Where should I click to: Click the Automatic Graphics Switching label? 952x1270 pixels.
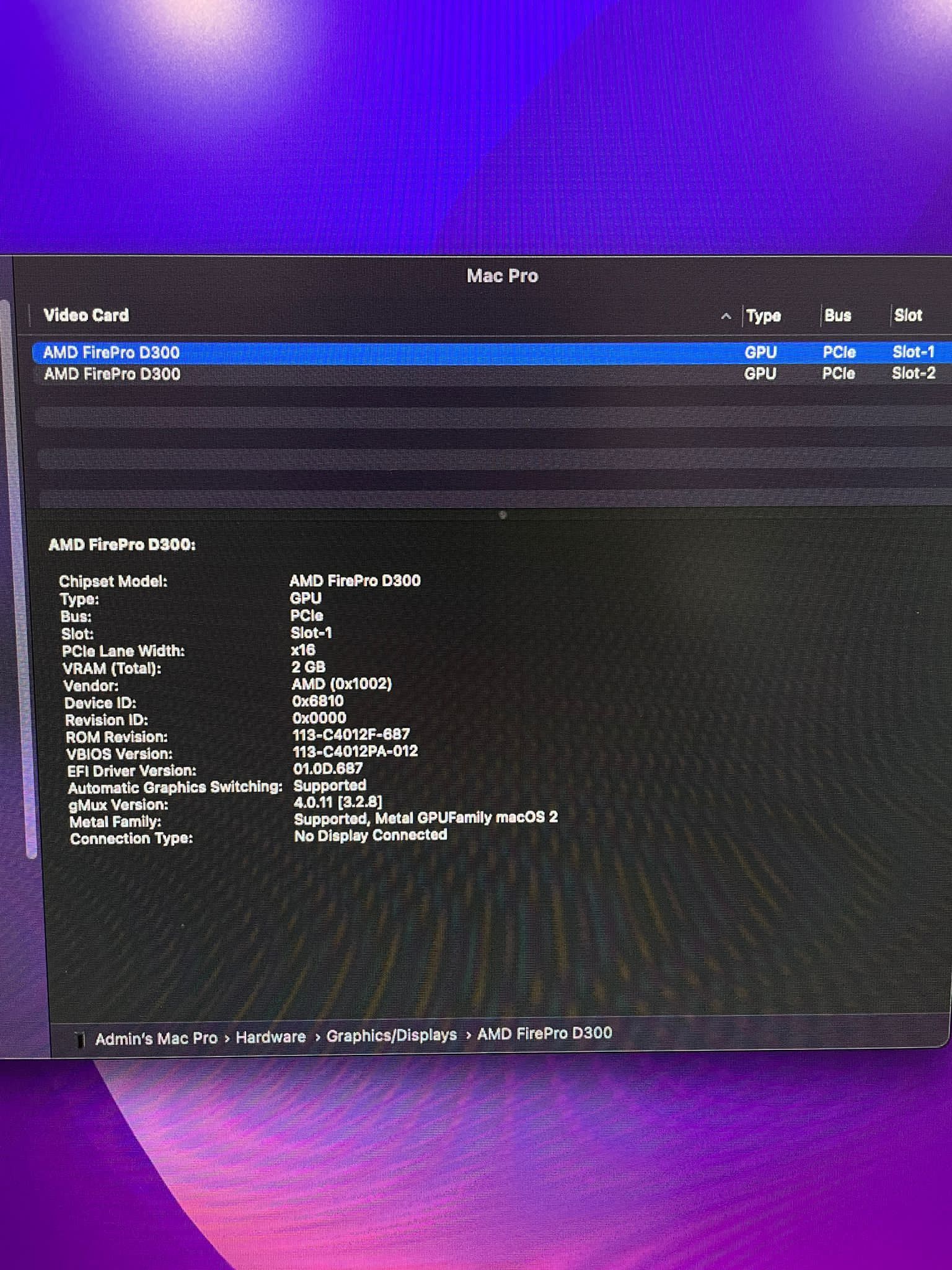(x=175, y=788)
